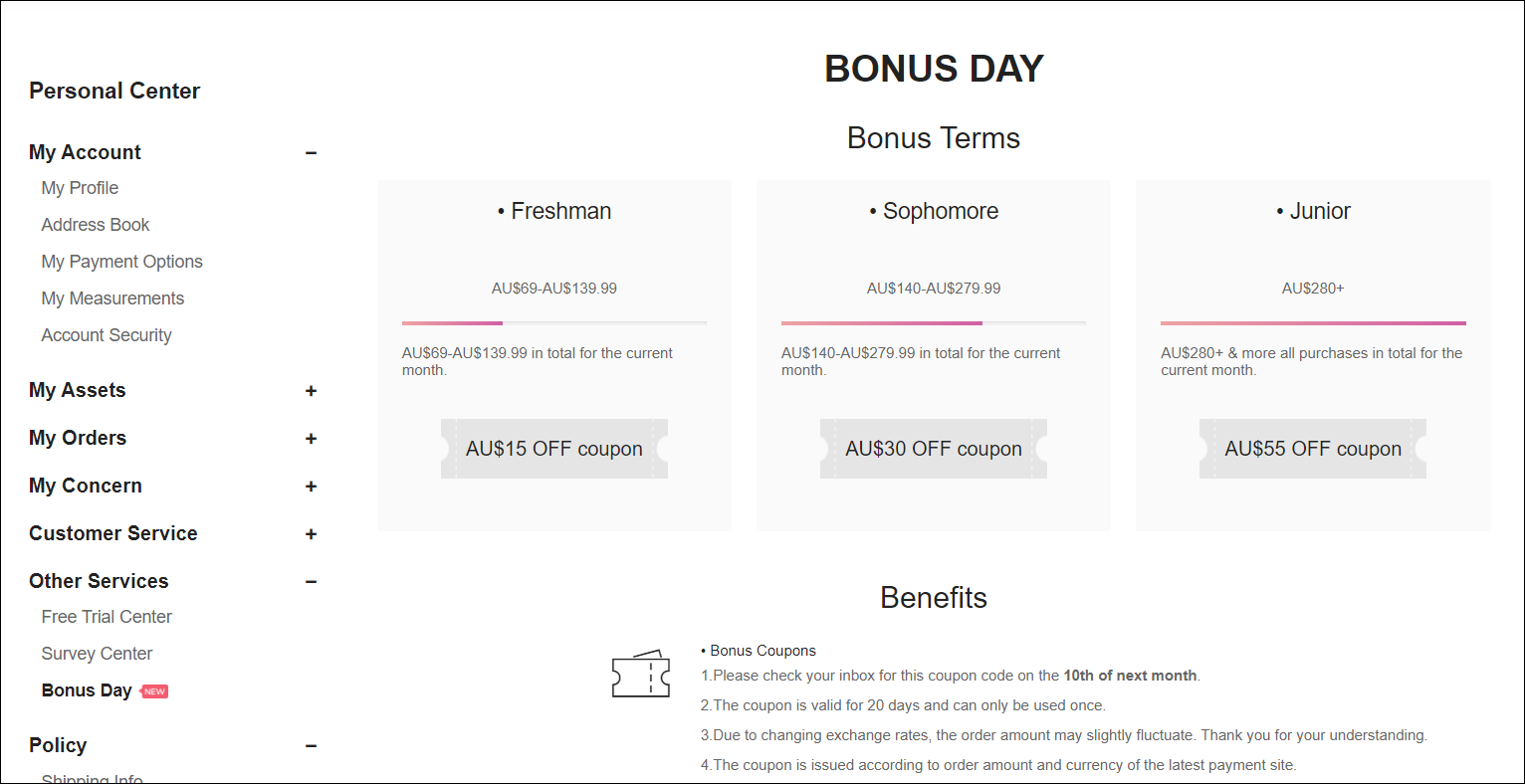Viewport: 1525px width, 784px height.
Task: Click the NEW badge beside Bonus Day
Action: tap(154, 691)
